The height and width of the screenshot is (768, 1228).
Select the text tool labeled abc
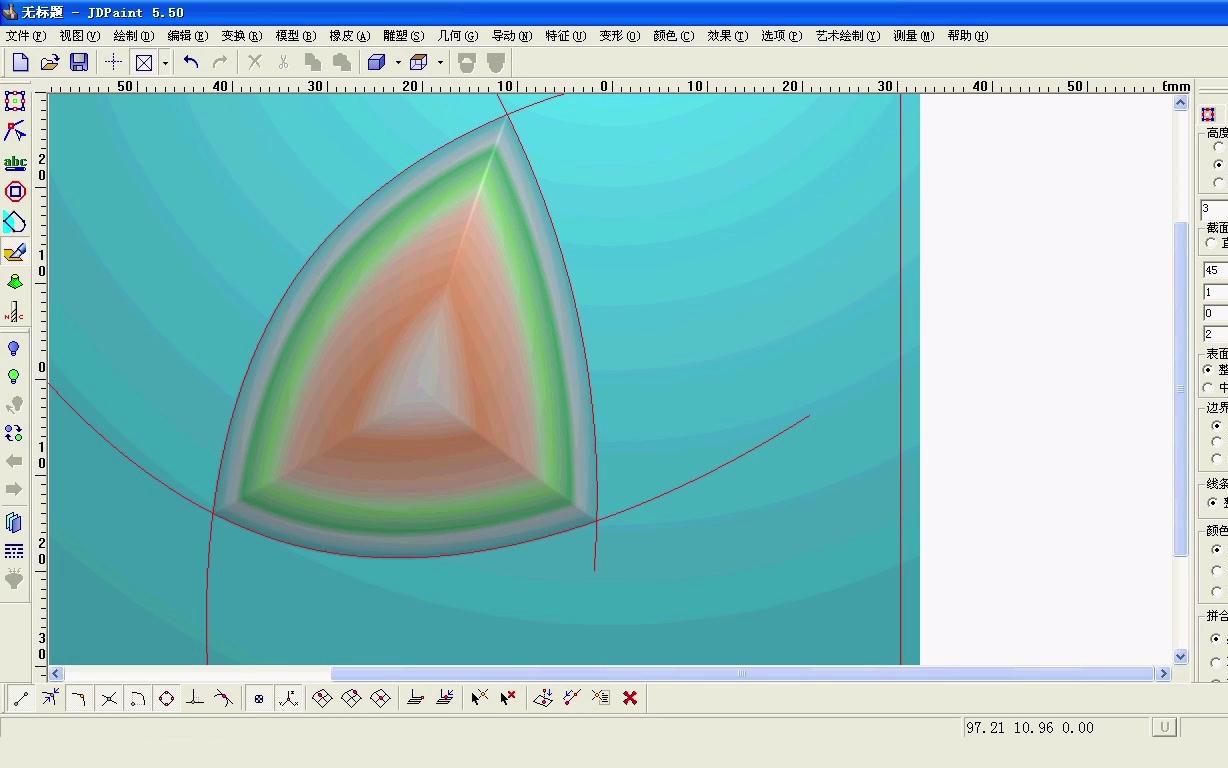point(15,162)
